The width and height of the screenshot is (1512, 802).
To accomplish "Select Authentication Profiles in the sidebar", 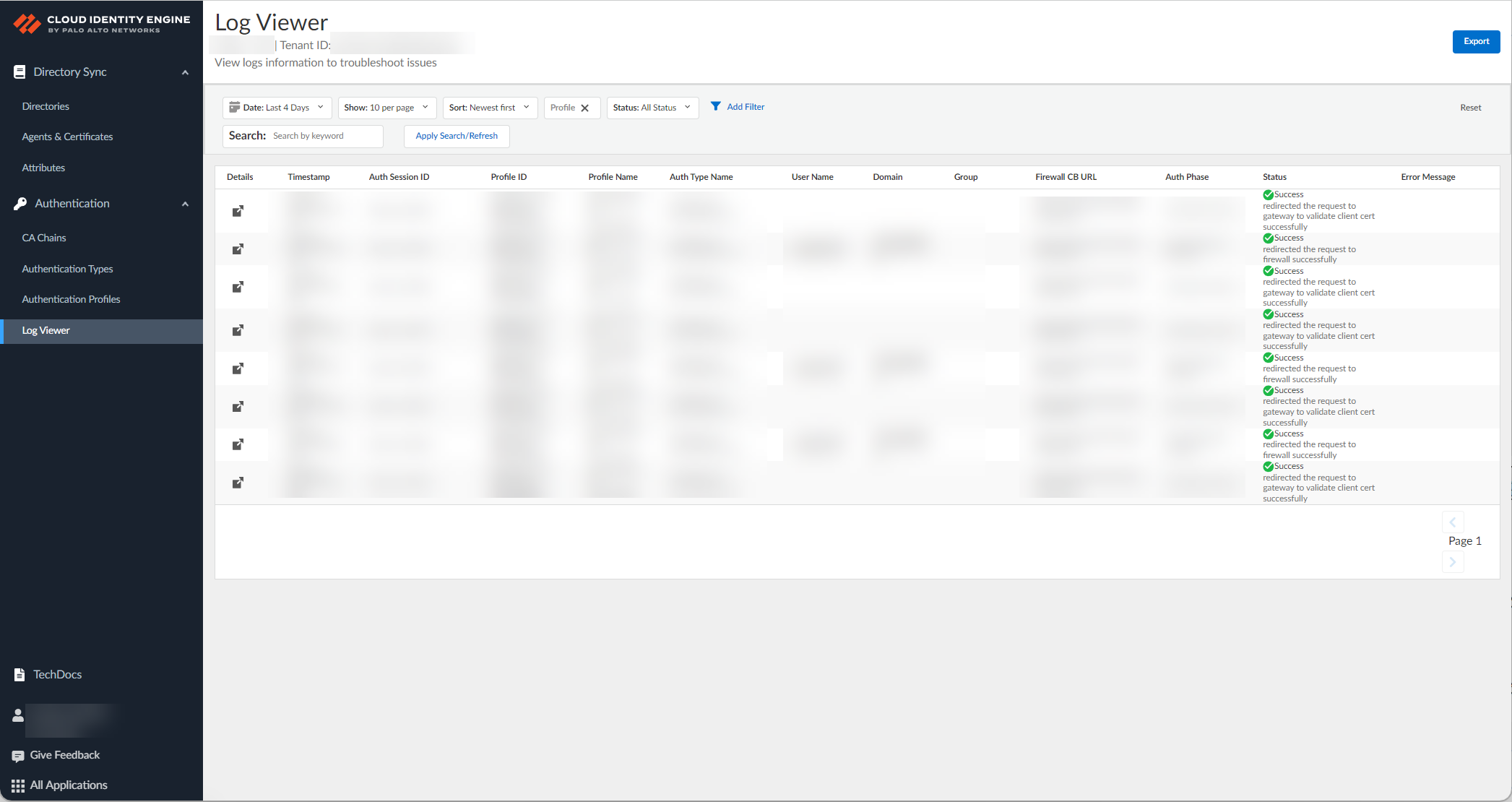I will [x=71, y=298].
